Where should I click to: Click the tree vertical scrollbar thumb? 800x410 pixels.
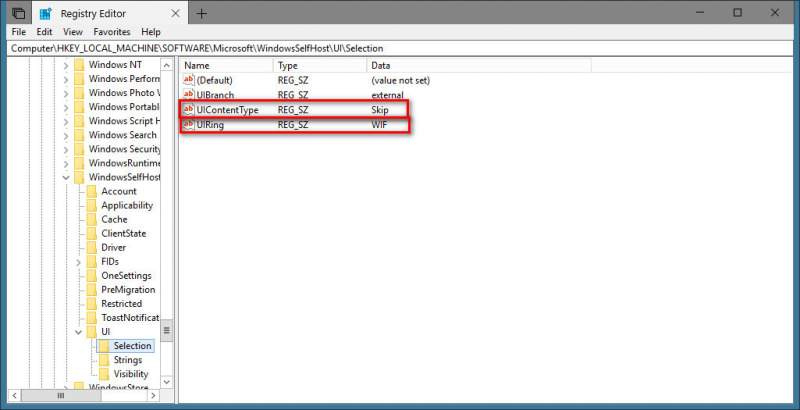167,330
